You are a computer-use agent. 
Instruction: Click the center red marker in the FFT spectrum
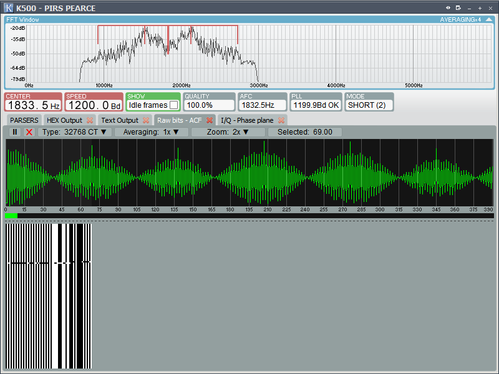coord(168,39)
